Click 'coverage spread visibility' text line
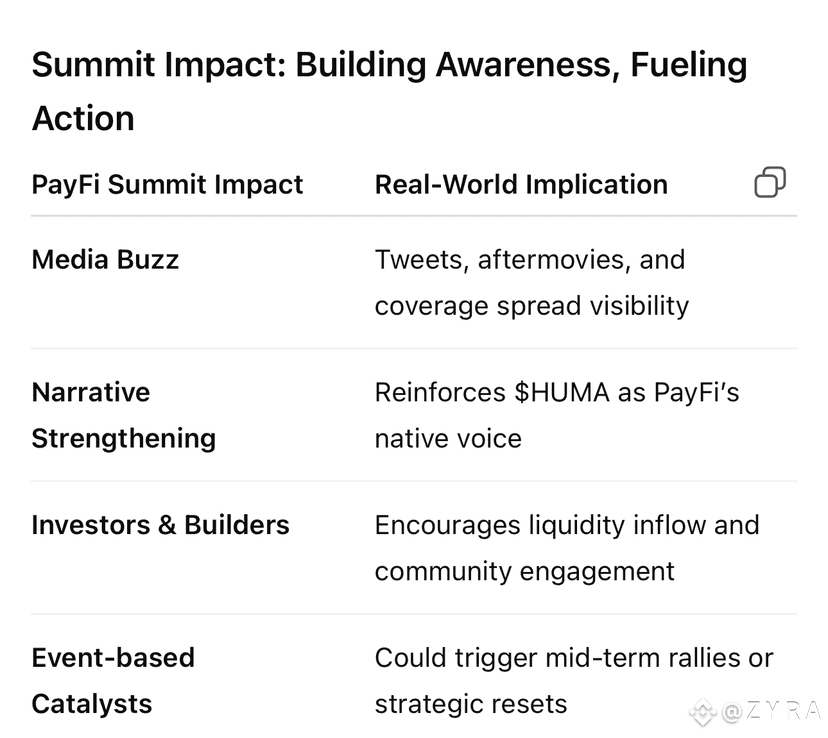 (x=532, y=306)
